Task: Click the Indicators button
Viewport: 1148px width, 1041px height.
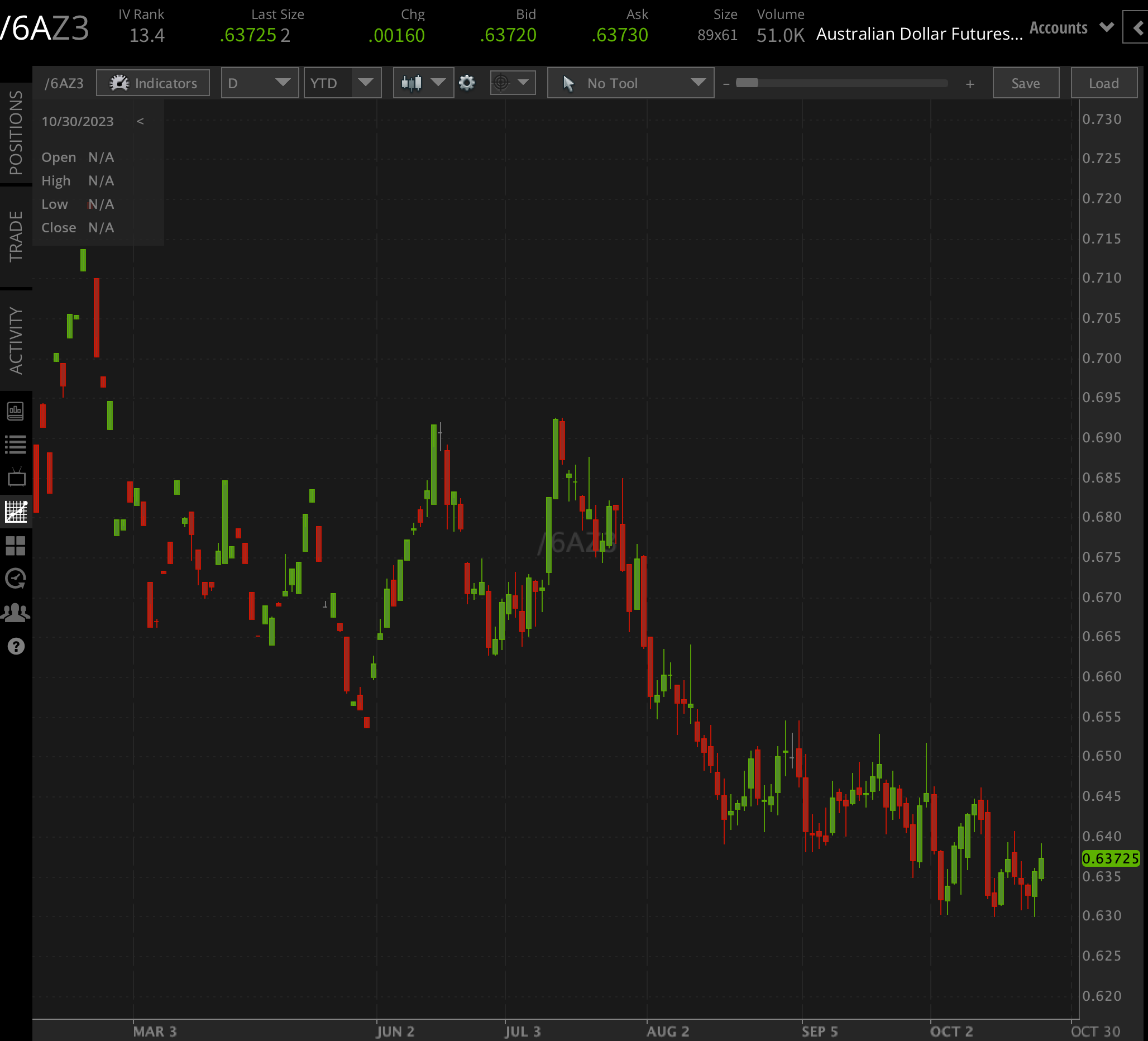Action: coord(152,83)
